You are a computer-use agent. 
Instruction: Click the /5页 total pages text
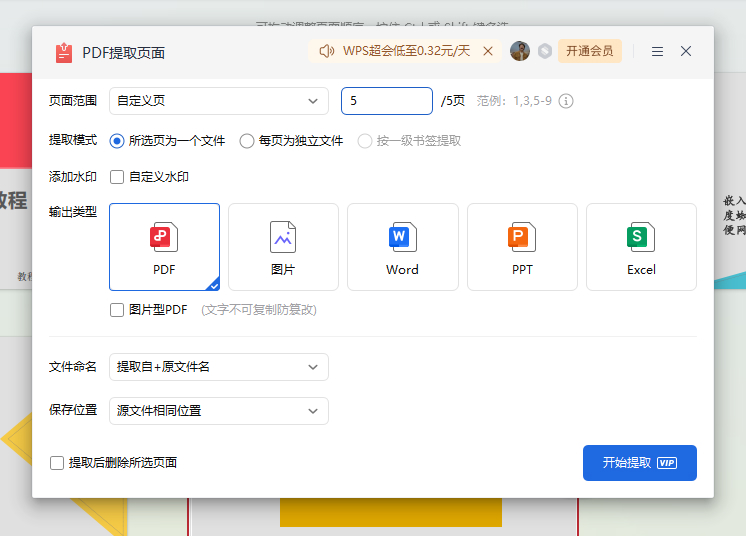pyautogui.click(x=452, y=101)
